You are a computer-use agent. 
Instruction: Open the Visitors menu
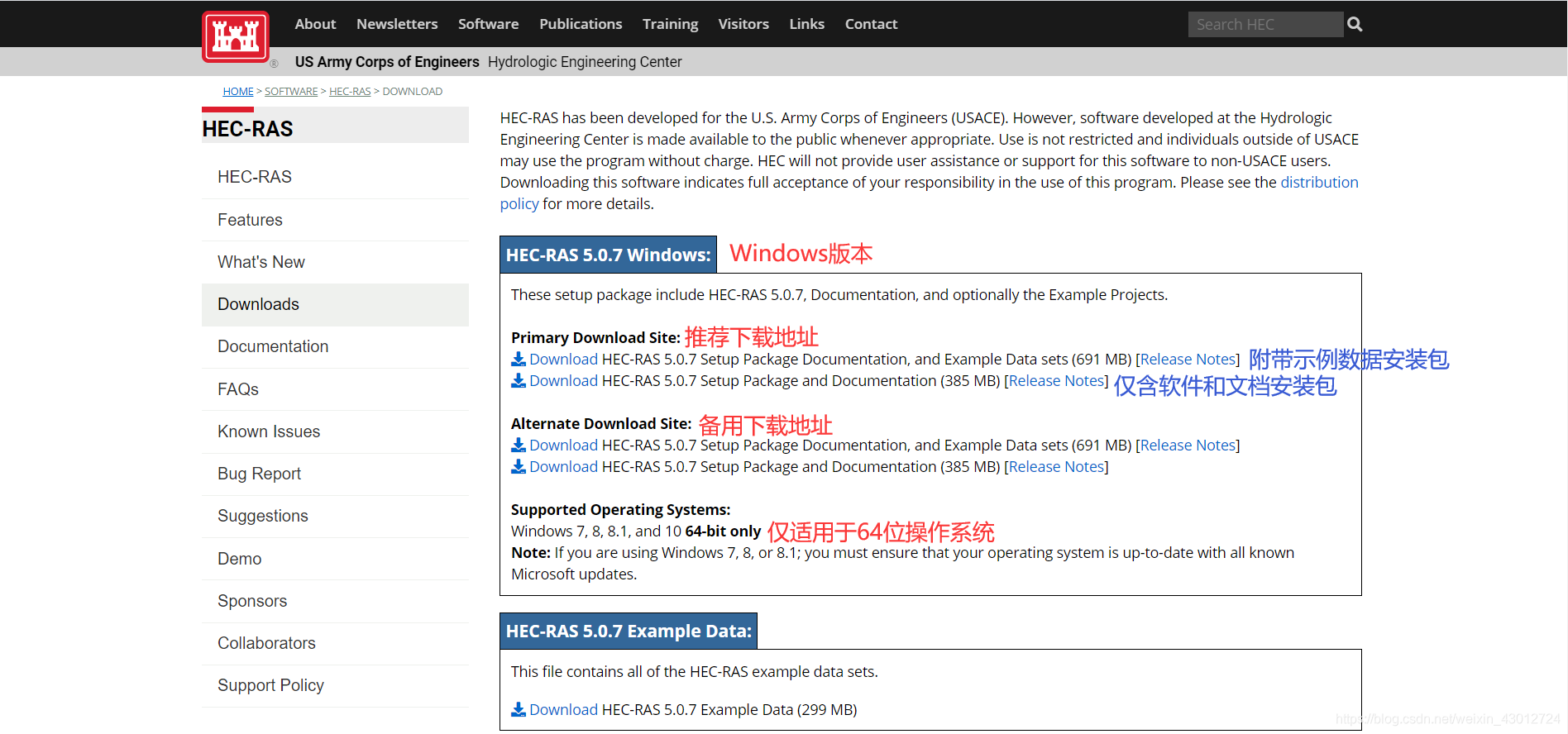[743, 24]
